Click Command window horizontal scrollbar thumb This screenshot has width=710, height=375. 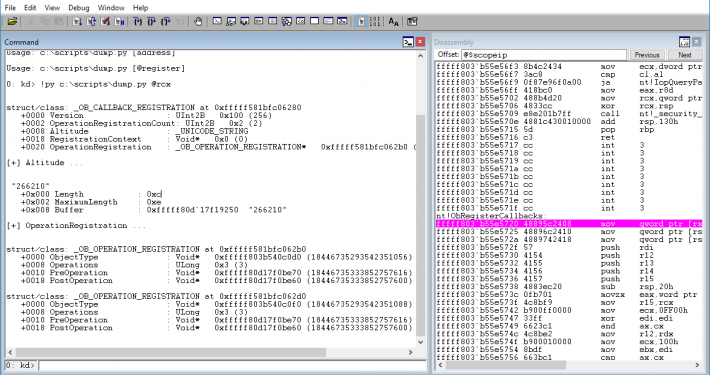pos(171,352)
